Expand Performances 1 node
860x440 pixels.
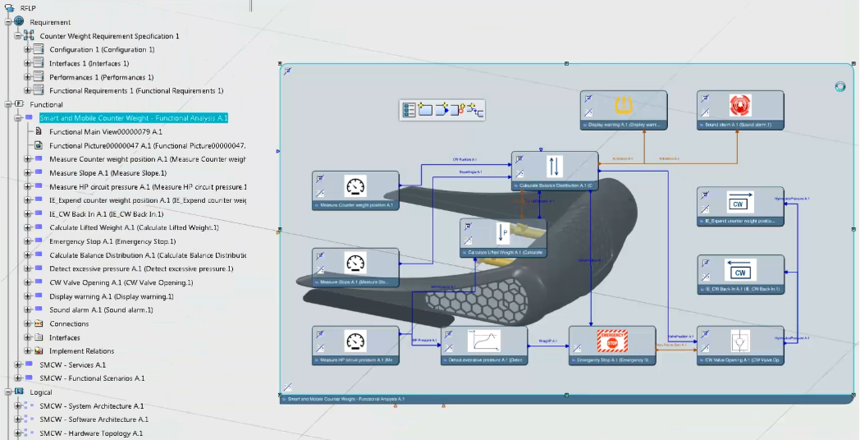(x=27, y=77)
